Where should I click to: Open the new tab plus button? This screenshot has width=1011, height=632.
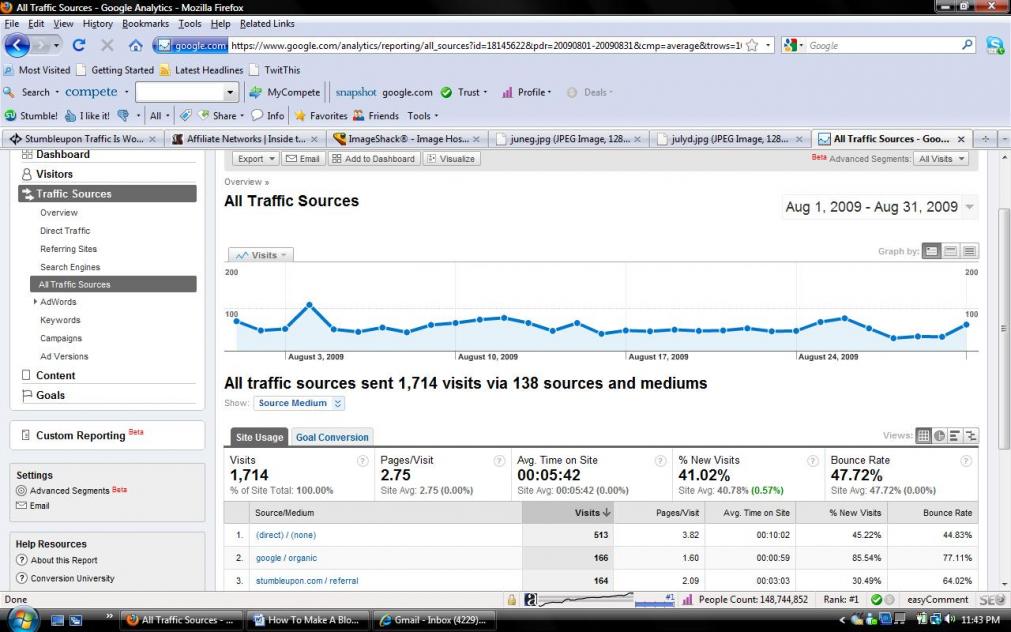coord(985,139)
